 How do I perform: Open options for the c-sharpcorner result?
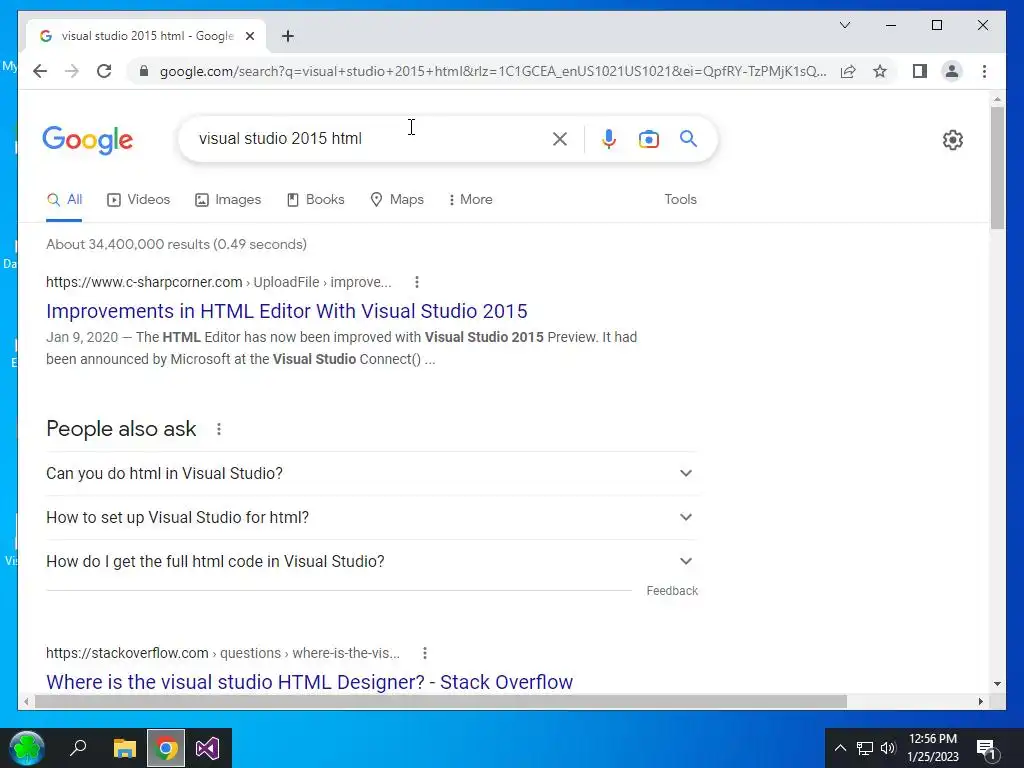tap(417, 282)
